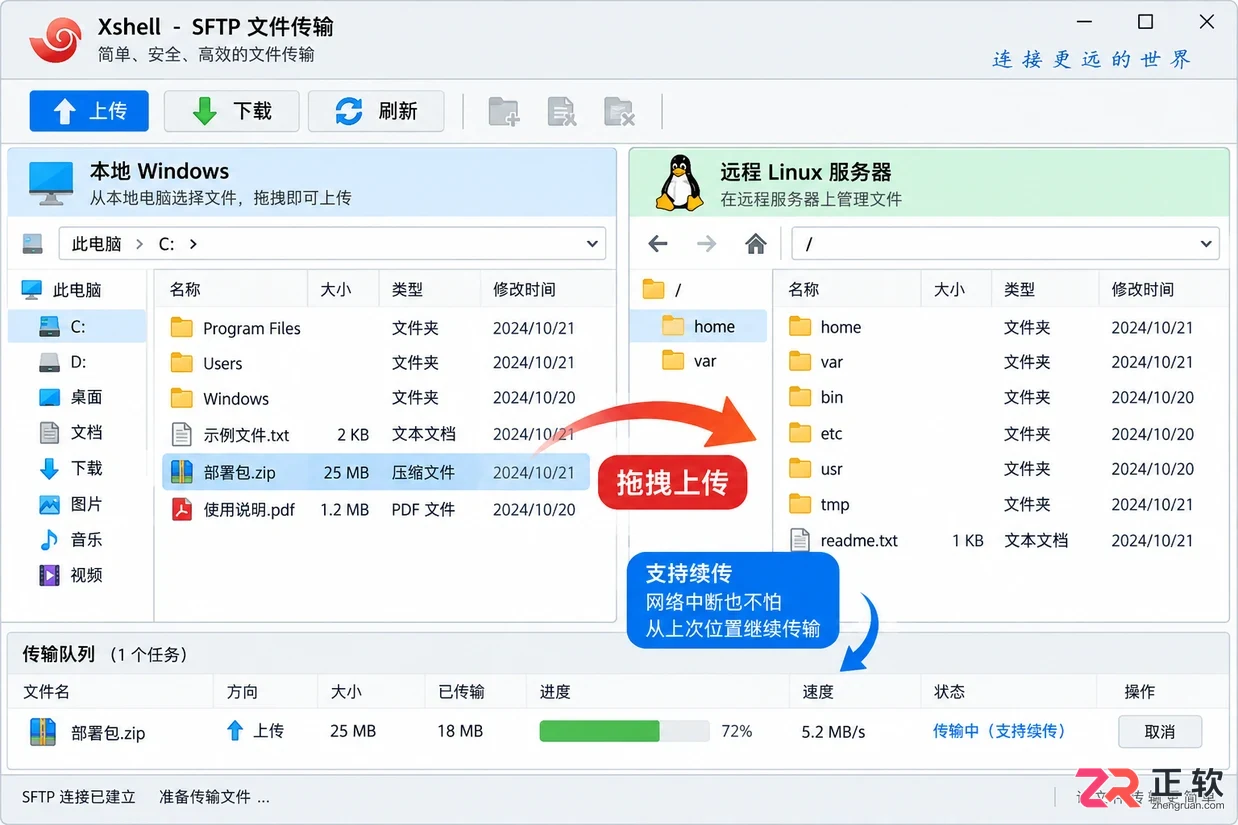
Task: Click the 上传 direction arrow in queue
Action: [235, 731]
